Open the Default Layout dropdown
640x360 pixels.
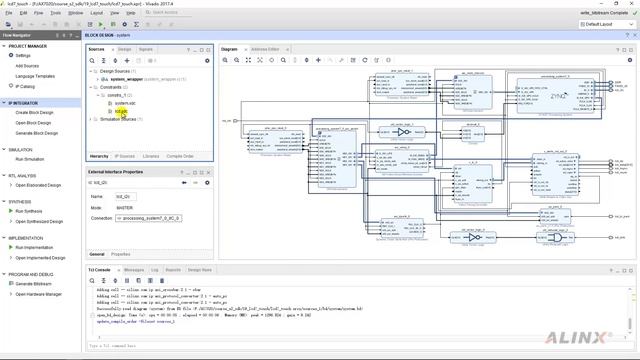[607, 24]
